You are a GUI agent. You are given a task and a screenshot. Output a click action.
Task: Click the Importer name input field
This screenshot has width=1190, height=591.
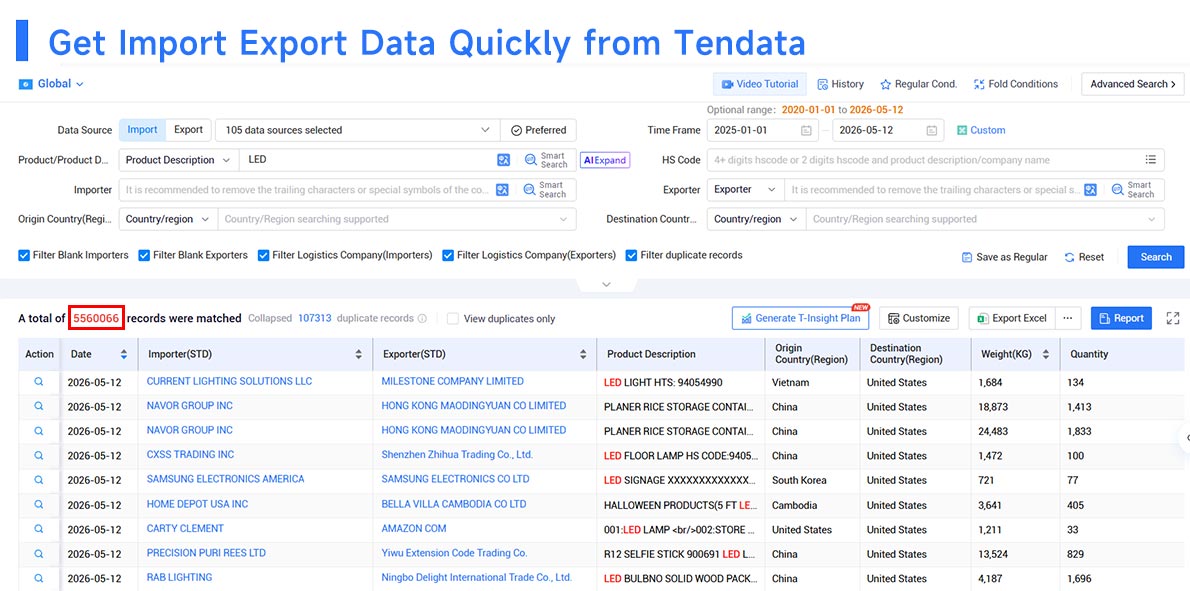point(305,190)
